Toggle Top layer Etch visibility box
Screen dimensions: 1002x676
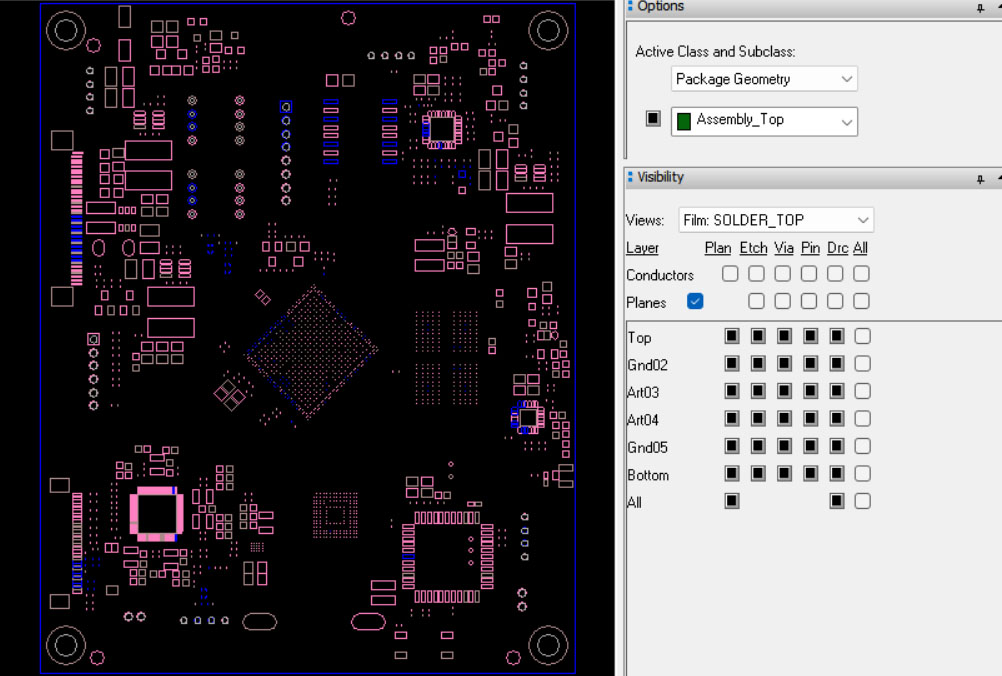(757, 337)
